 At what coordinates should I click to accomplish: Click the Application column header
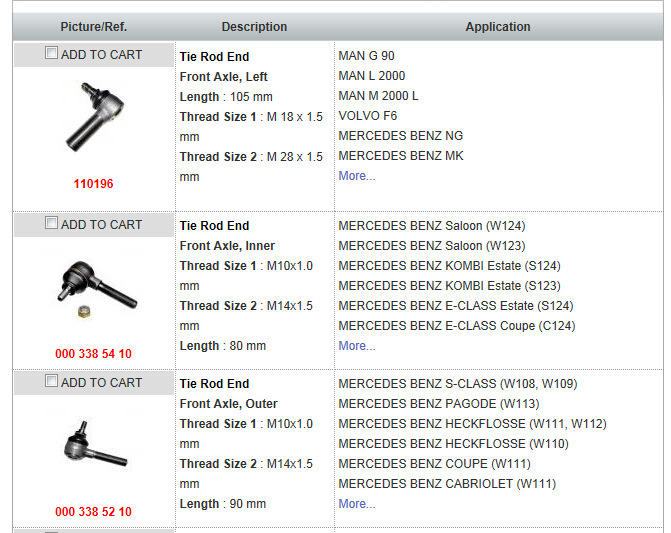498,27
